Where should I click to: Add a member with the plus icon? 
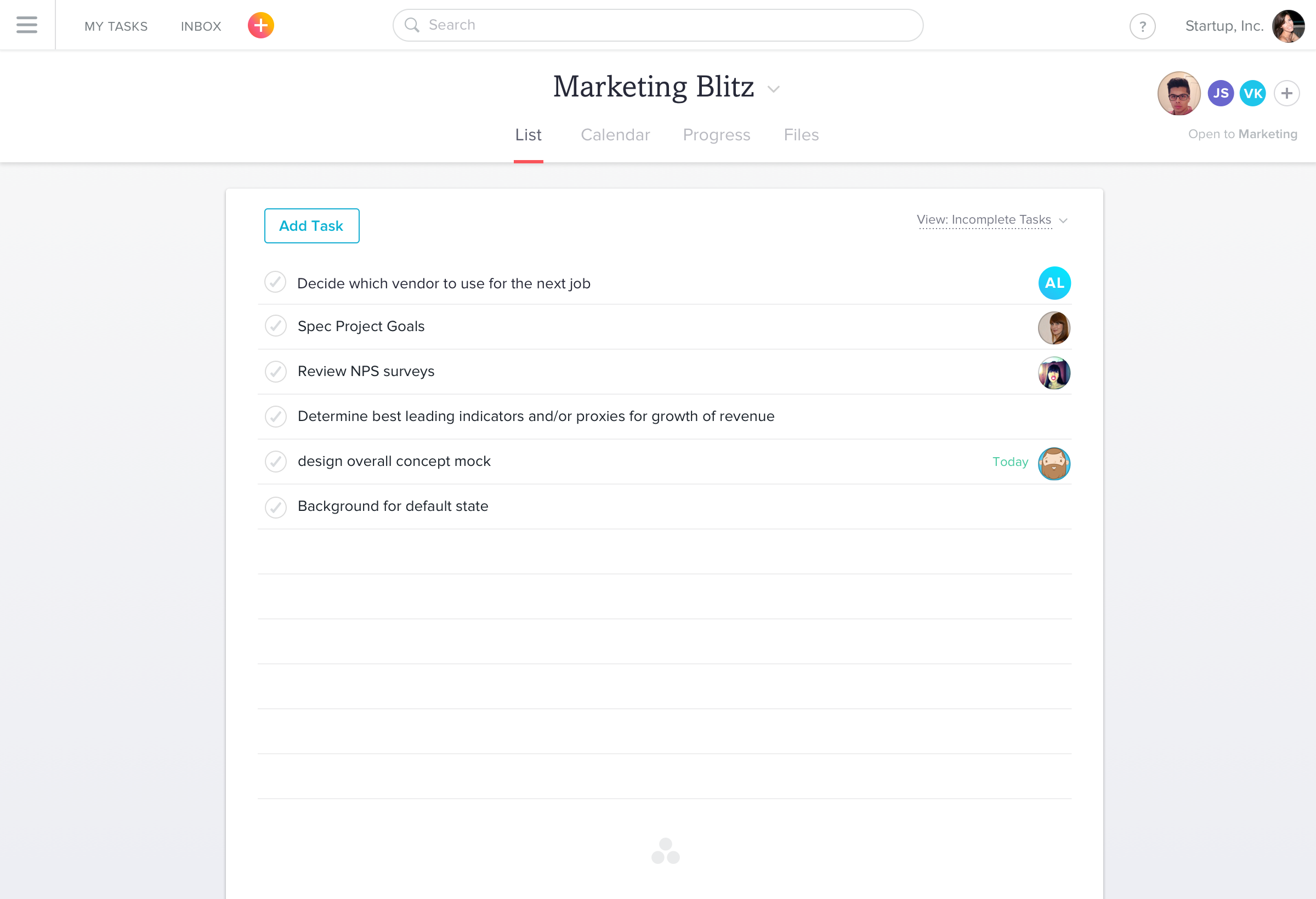1286,93
